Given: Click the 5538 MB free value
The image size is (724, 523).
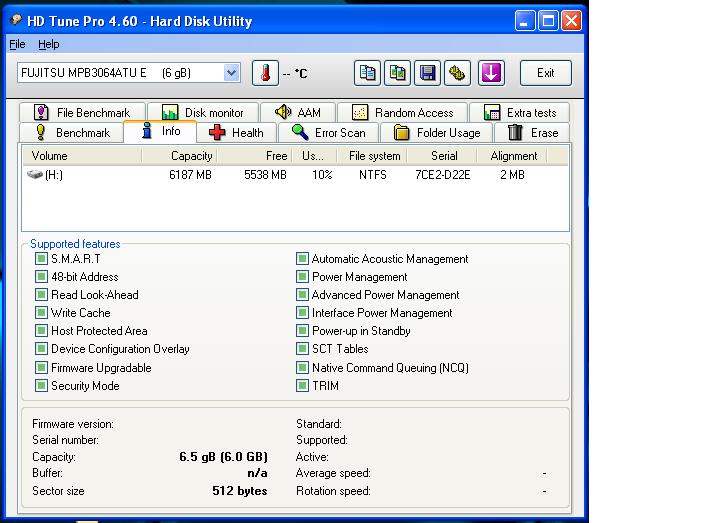Looking at the screenshot, I should [x=265, y=174].
